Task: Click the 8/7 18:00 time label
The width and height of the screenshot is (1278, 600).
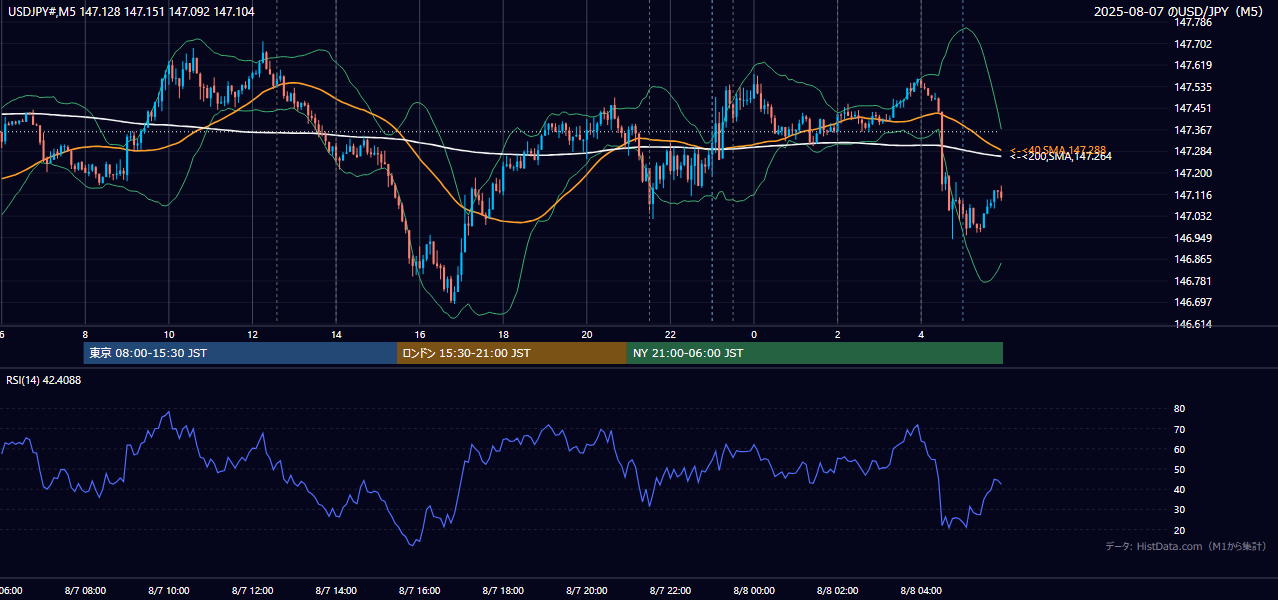Action: (x=503, y=590)
